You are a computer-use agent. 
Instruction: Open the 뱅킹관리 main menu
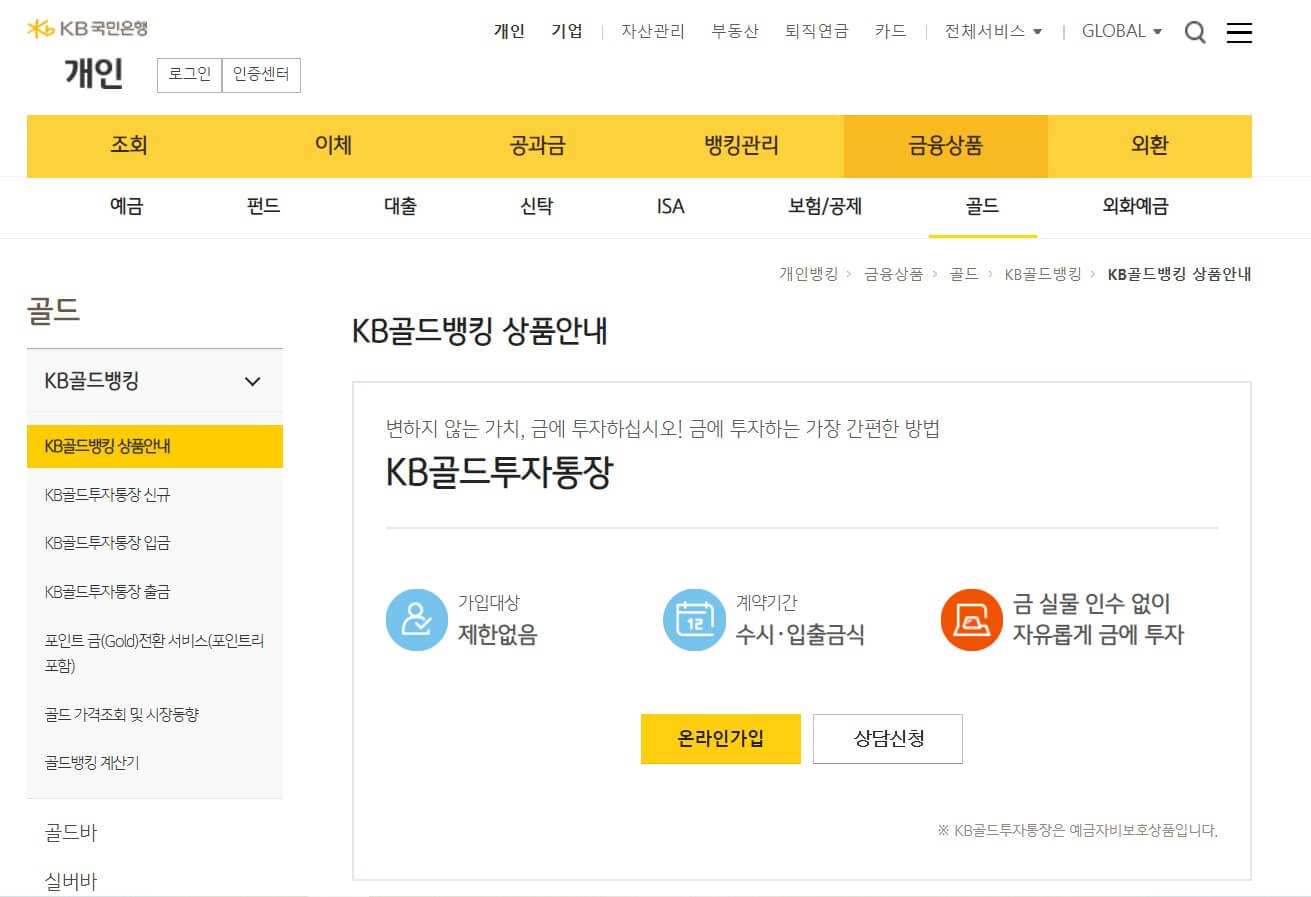pos(741,146)
